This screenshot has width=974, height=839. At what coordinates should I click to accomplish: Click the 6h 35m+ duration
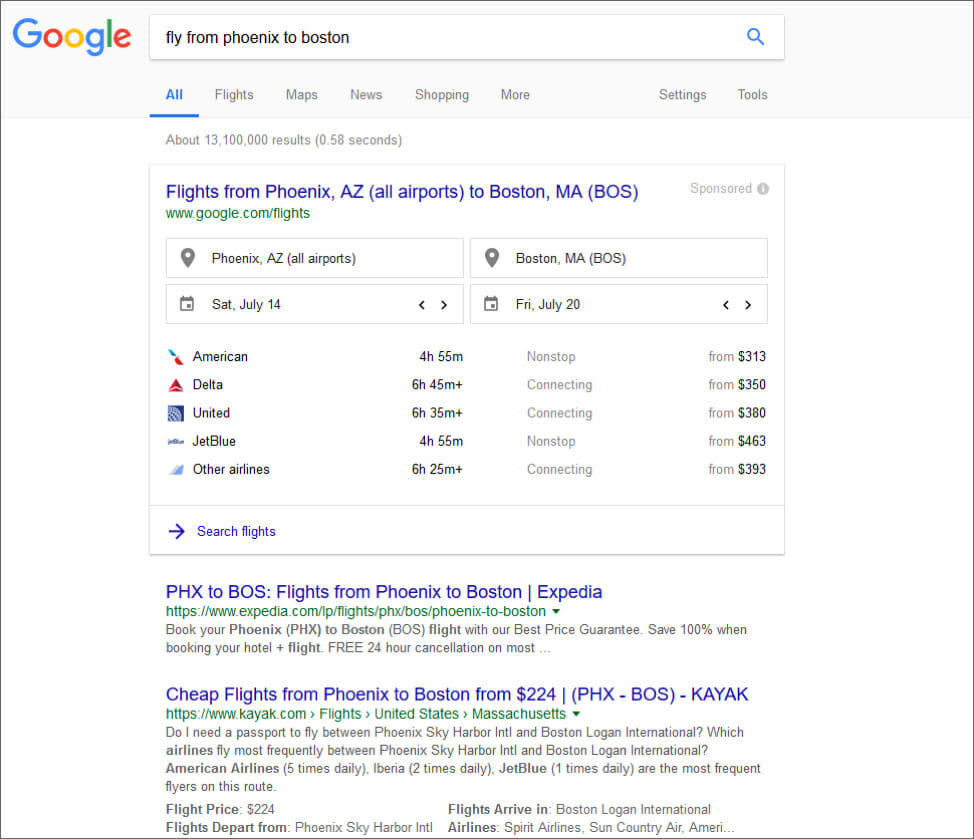pyautogui.click(x=437, y=413)
